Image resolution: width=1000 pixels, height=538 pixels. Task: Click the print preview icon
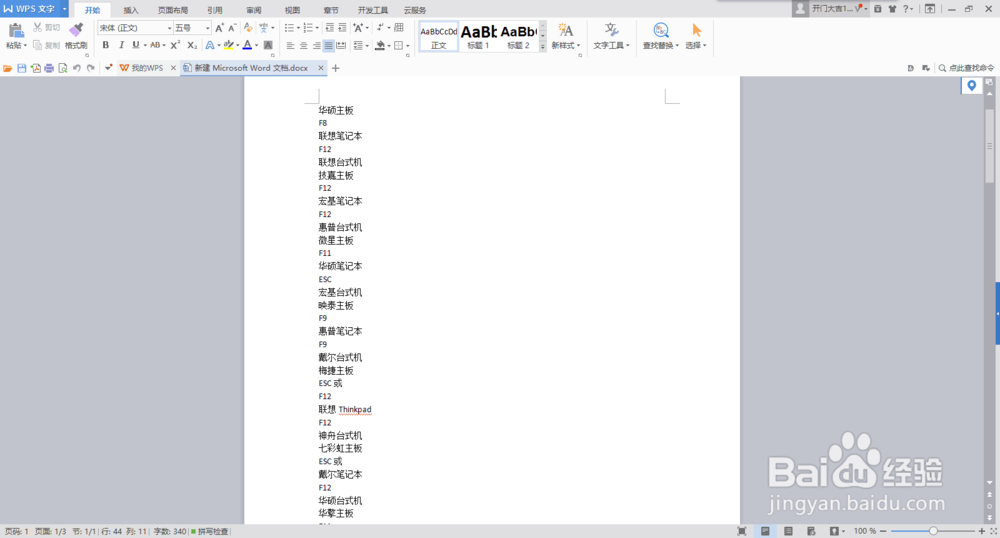[62, 68]
